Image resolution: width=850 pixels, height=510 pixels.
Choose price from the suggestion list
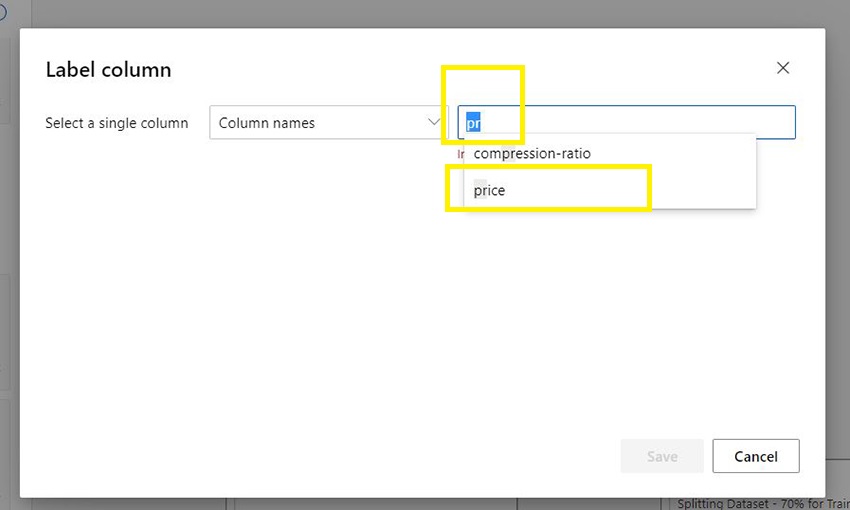[x=490, y=190]
